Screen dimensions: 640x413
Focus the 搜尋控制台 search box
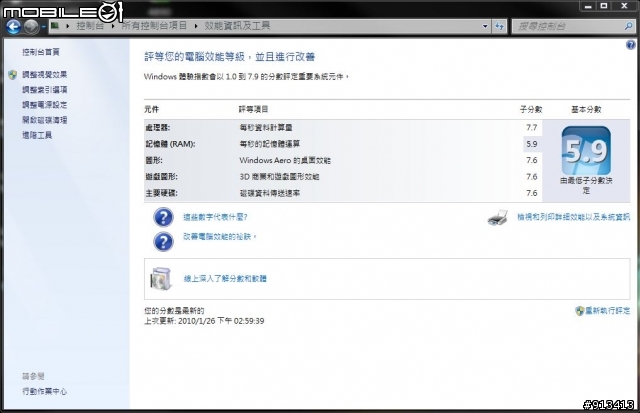click(567, 27)
